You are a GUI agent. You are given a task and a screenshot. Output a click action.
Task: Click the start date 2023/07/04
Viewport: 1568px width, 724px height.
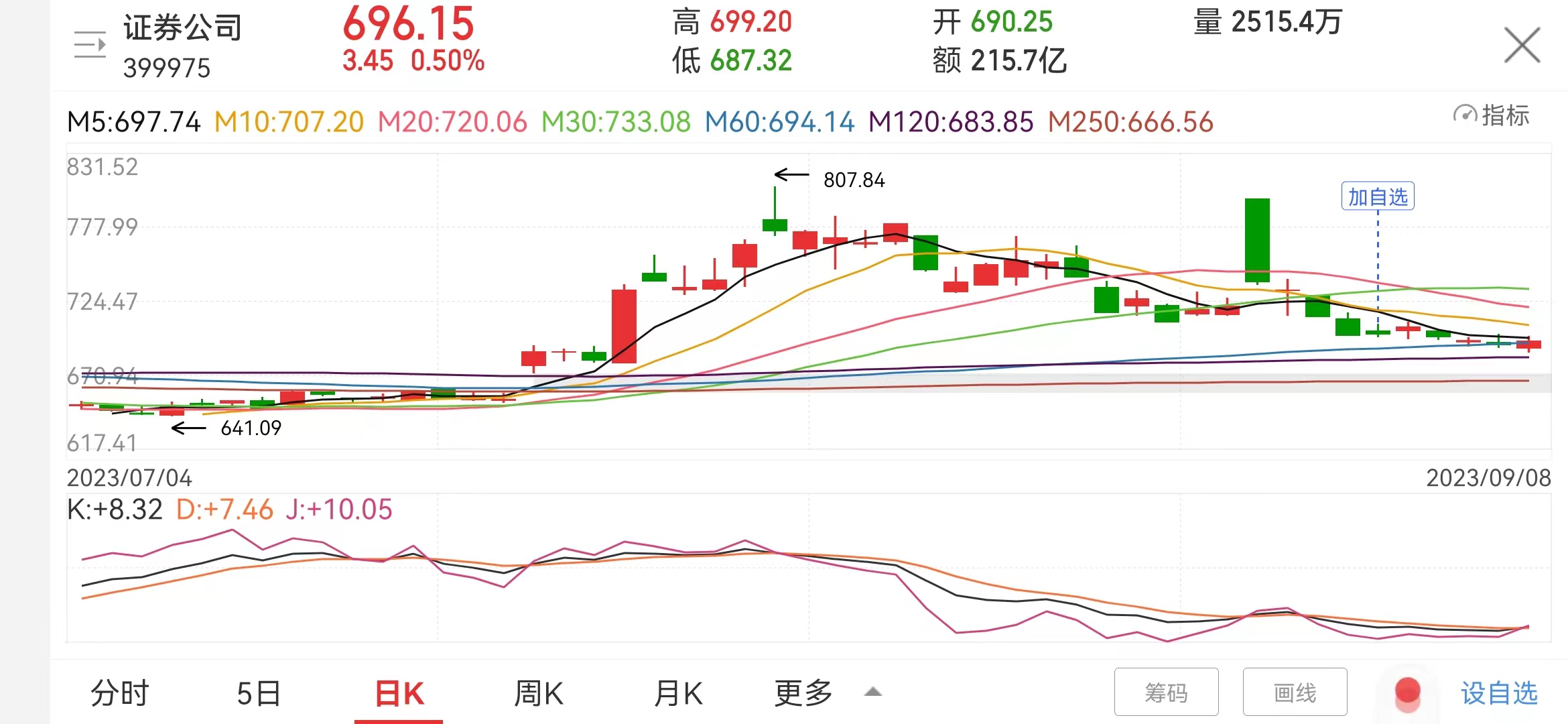129,478
